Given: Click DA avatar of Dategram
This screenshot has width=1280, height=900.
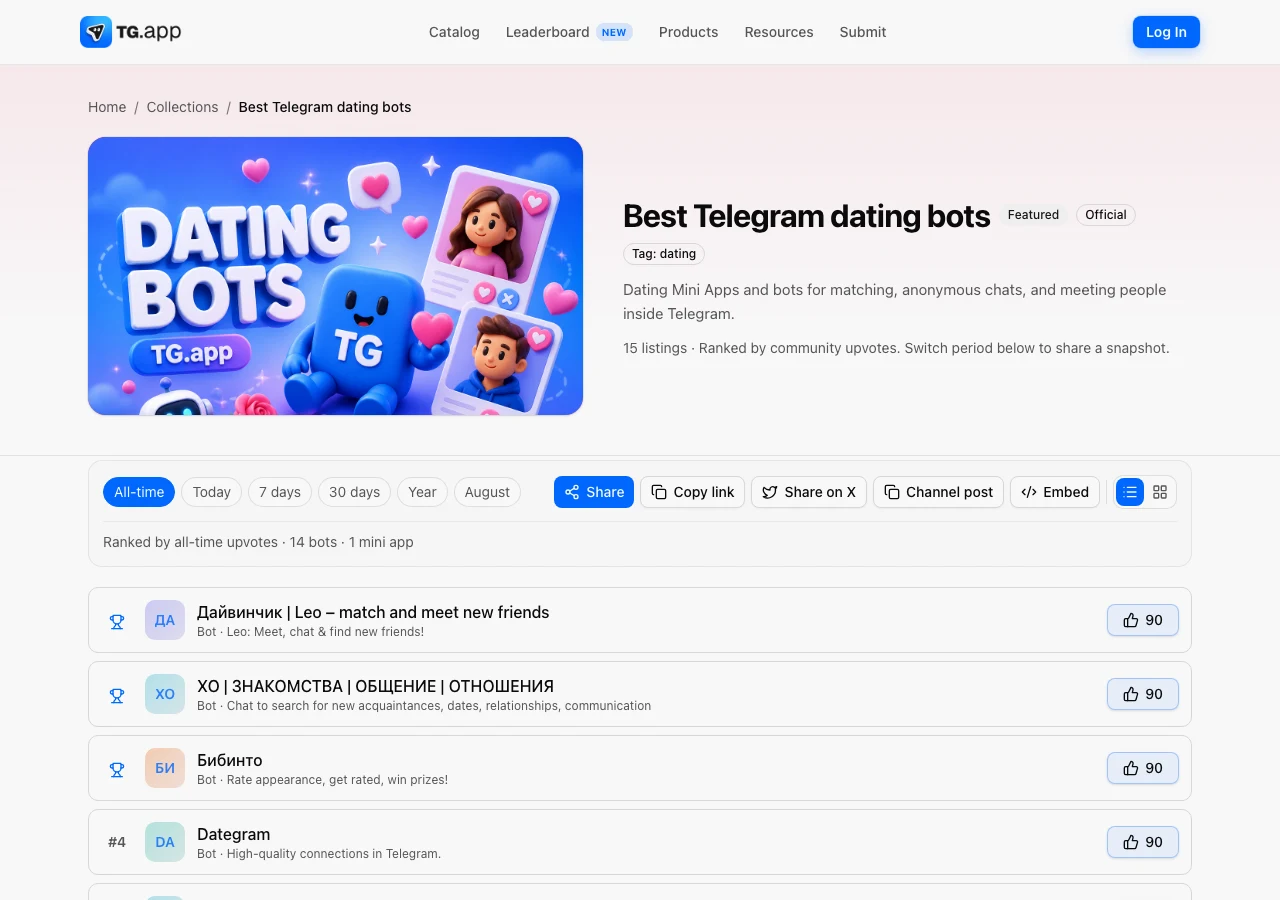Looking at the screenshot, I should tap(165, 842).
